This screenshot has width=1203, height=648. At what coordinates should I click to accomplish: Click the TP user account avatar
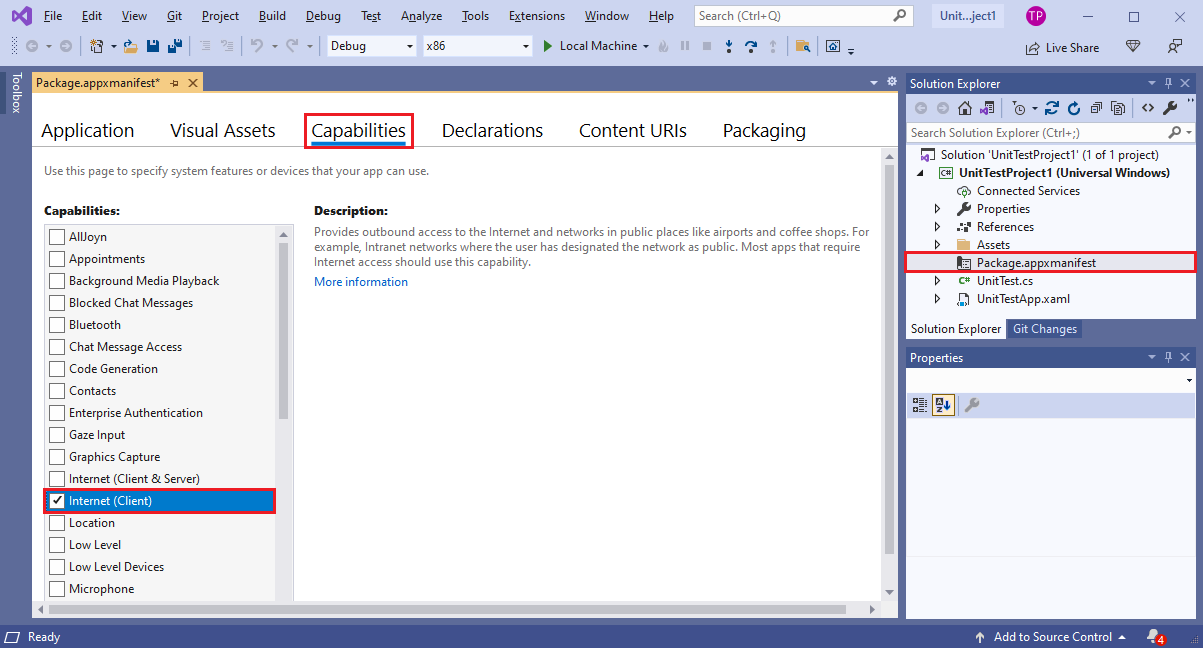[x=1036, y=16]
